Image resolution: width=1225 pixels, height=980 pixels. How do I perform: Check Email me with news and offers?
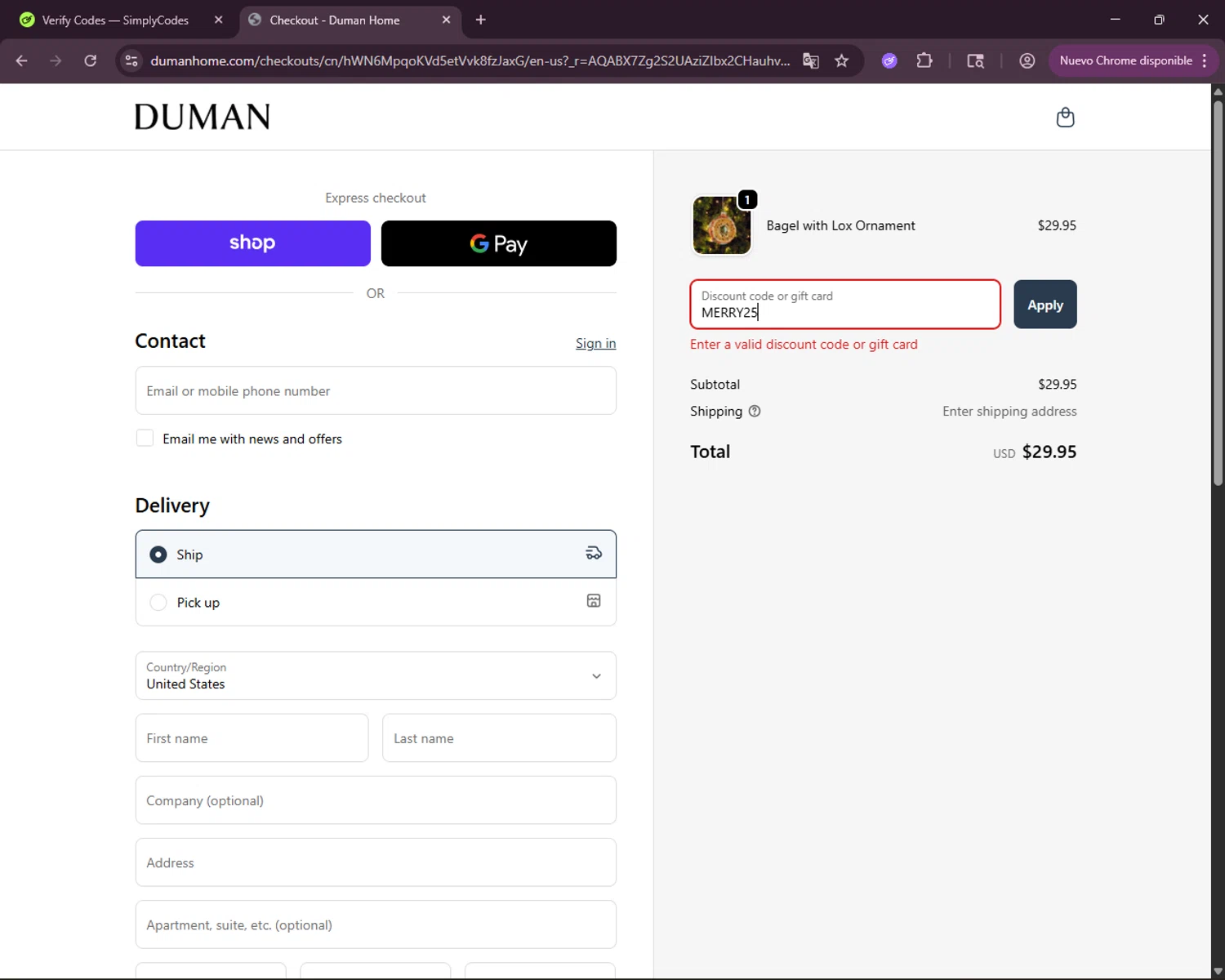click(x=145, y=439)
